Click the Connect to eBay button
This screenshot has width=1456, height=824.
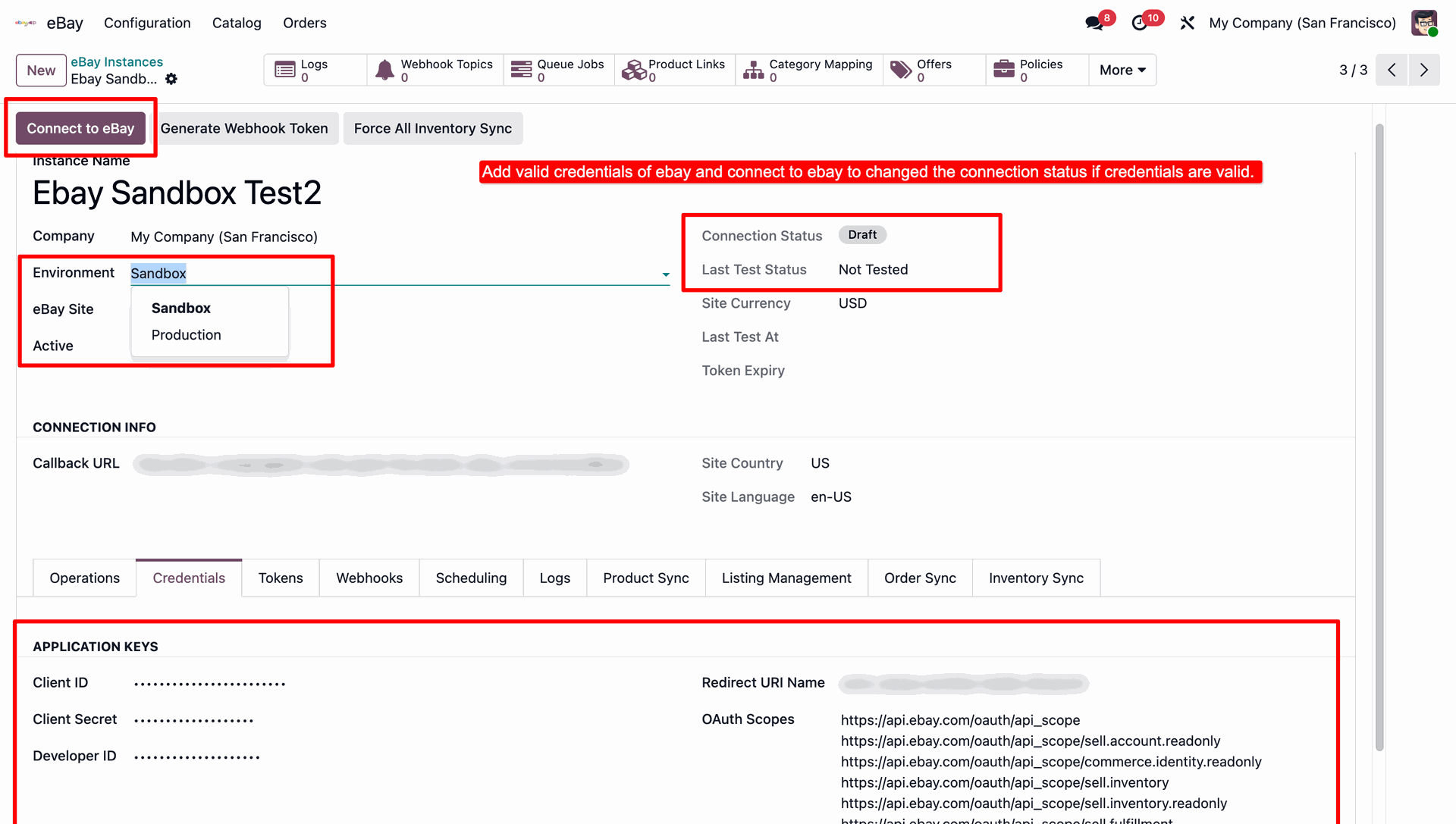click(80, 129)
